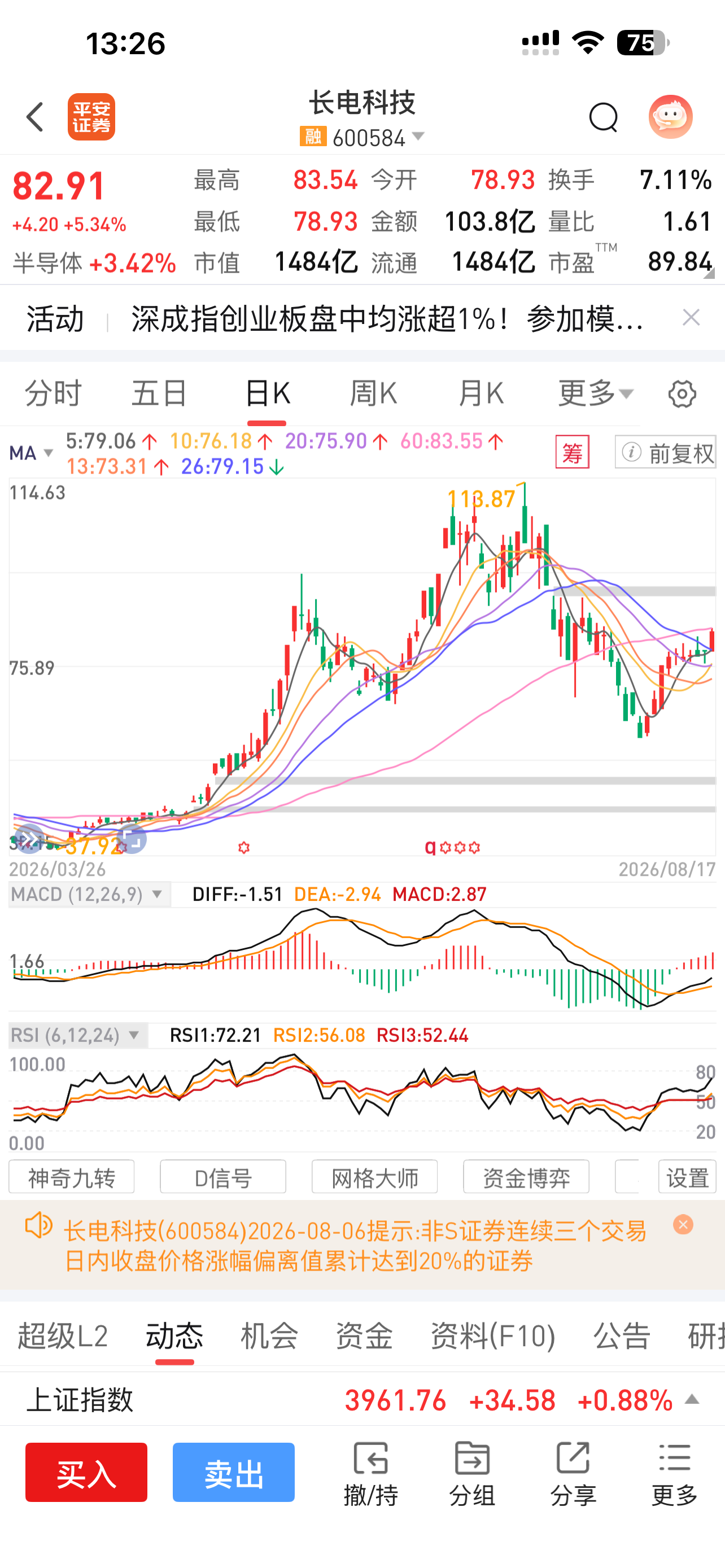
Task: Toggle the 神奇九转 indicator
Action: pyautogui.click(x=71, y=1177)
